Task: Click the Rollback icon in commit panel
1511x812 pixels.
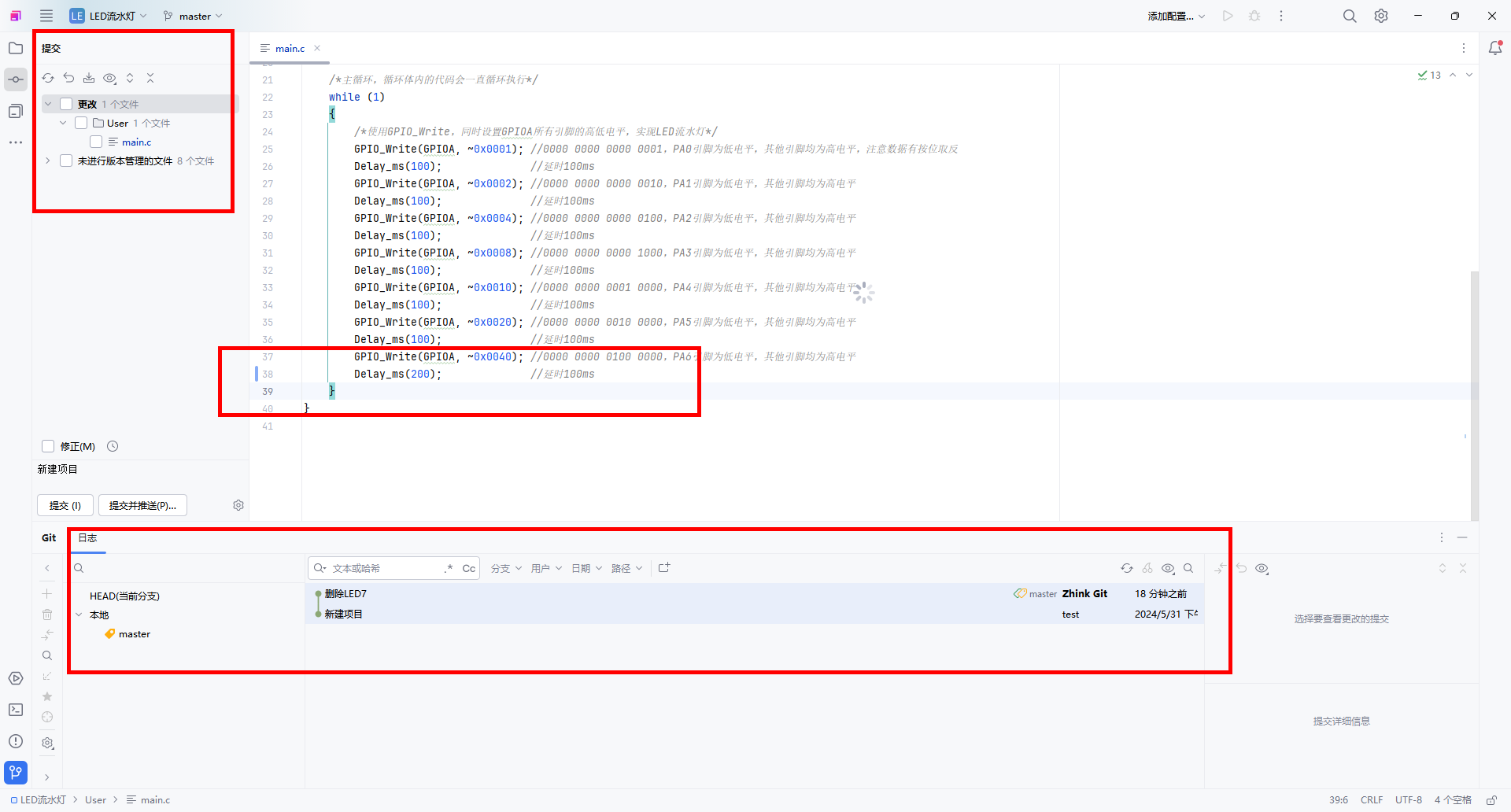Action: click(x=68, y=78)
